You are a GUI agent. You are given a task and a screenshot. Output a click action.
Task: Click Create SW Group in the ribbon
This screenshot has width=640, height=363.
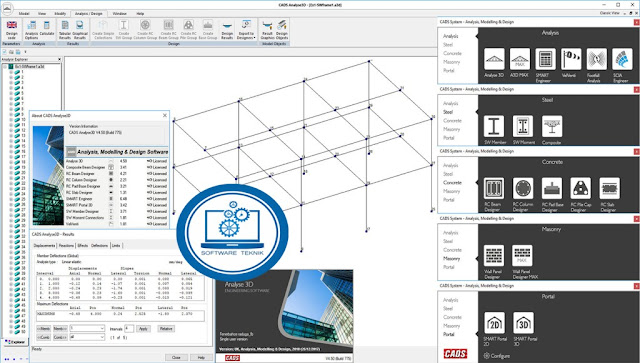coord(124,30)
